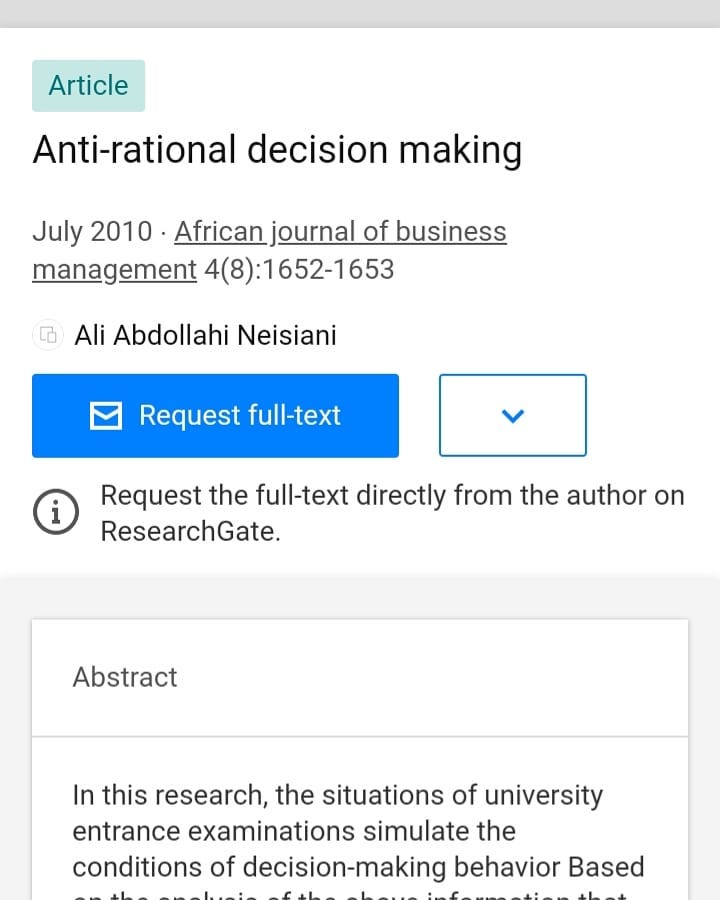
Task: Click the author avatar icon beside Ali Abdollahi
Action: (47, 335)
